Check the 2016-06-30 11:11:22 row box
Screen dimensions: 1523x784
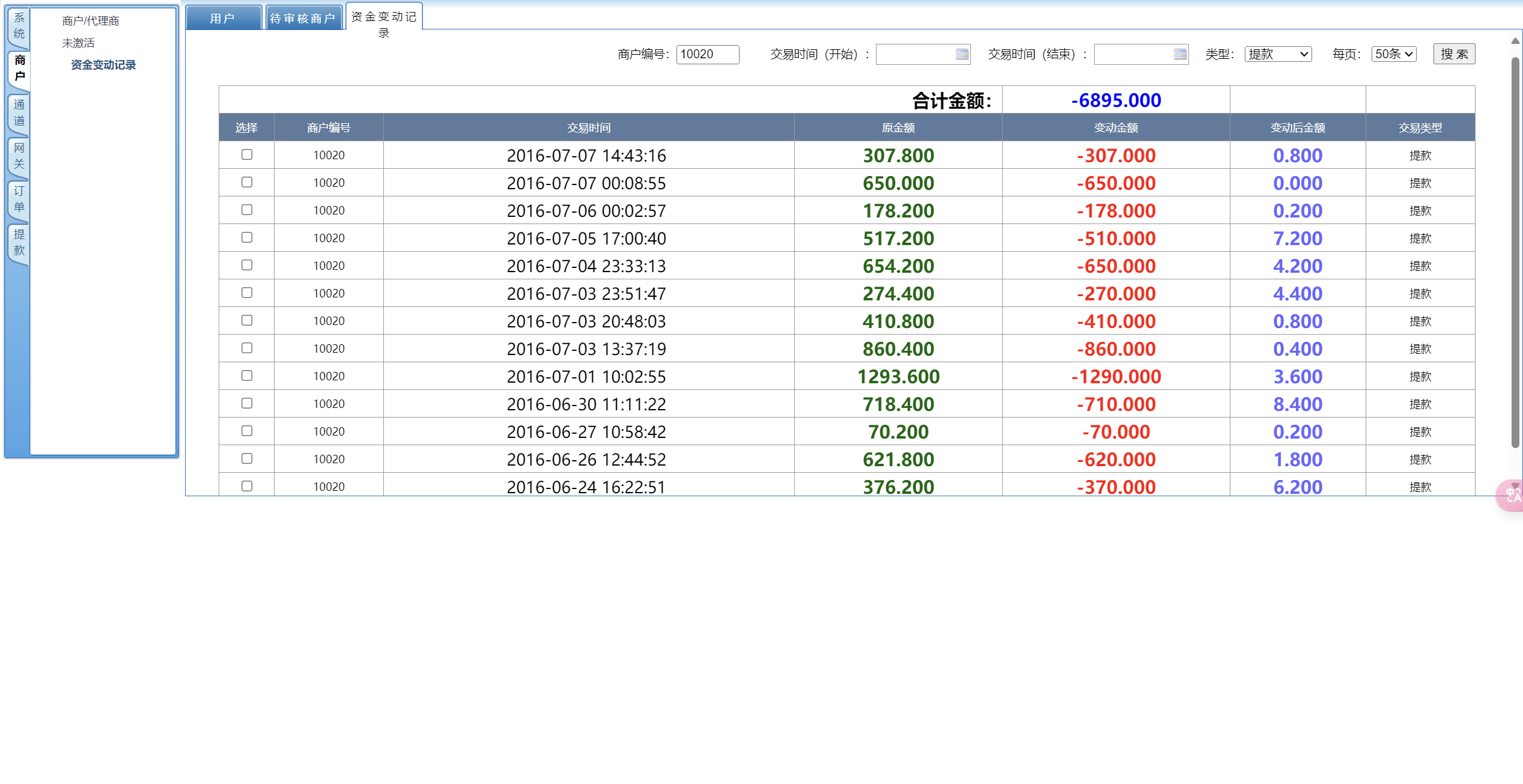(x=247, y=403)
